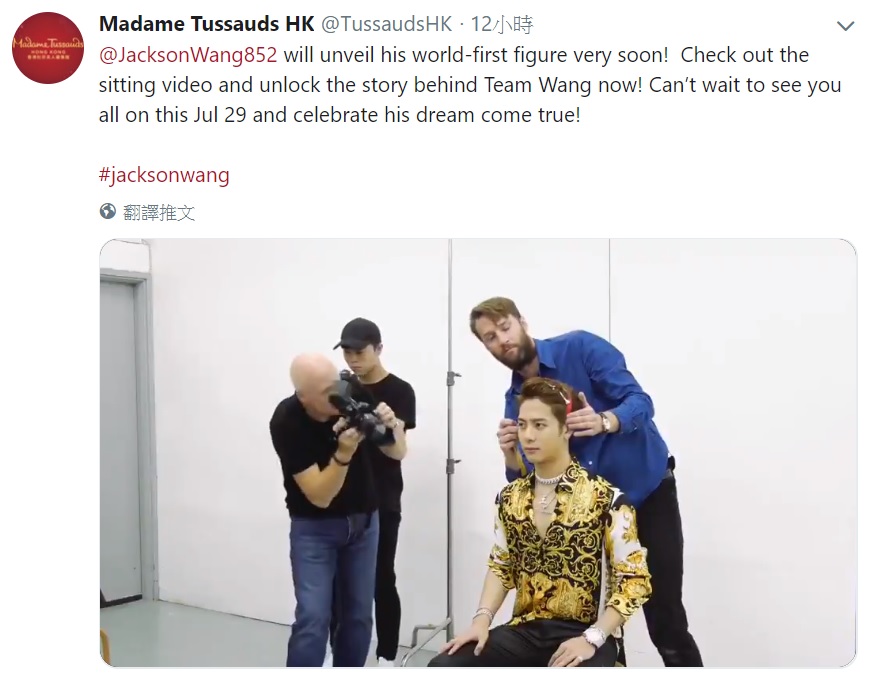The height and width of the screenshot is (680, 873).
Task: Visit the @TussaudsHK handle link
Action: coord(387,24)
